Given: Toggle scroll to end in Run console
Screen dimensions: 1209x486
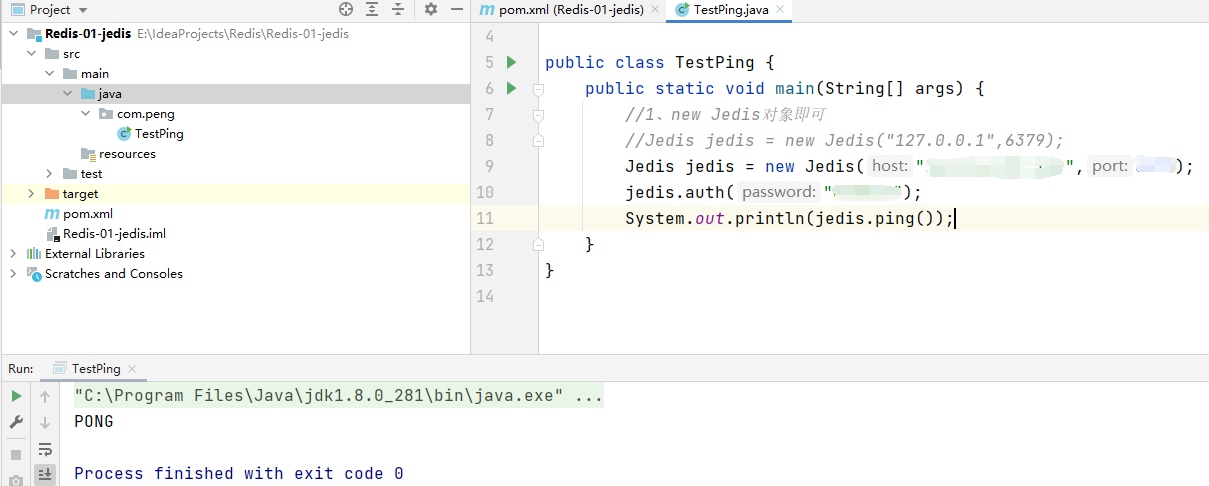Looking at the screenshot, I should click(45, 473).
